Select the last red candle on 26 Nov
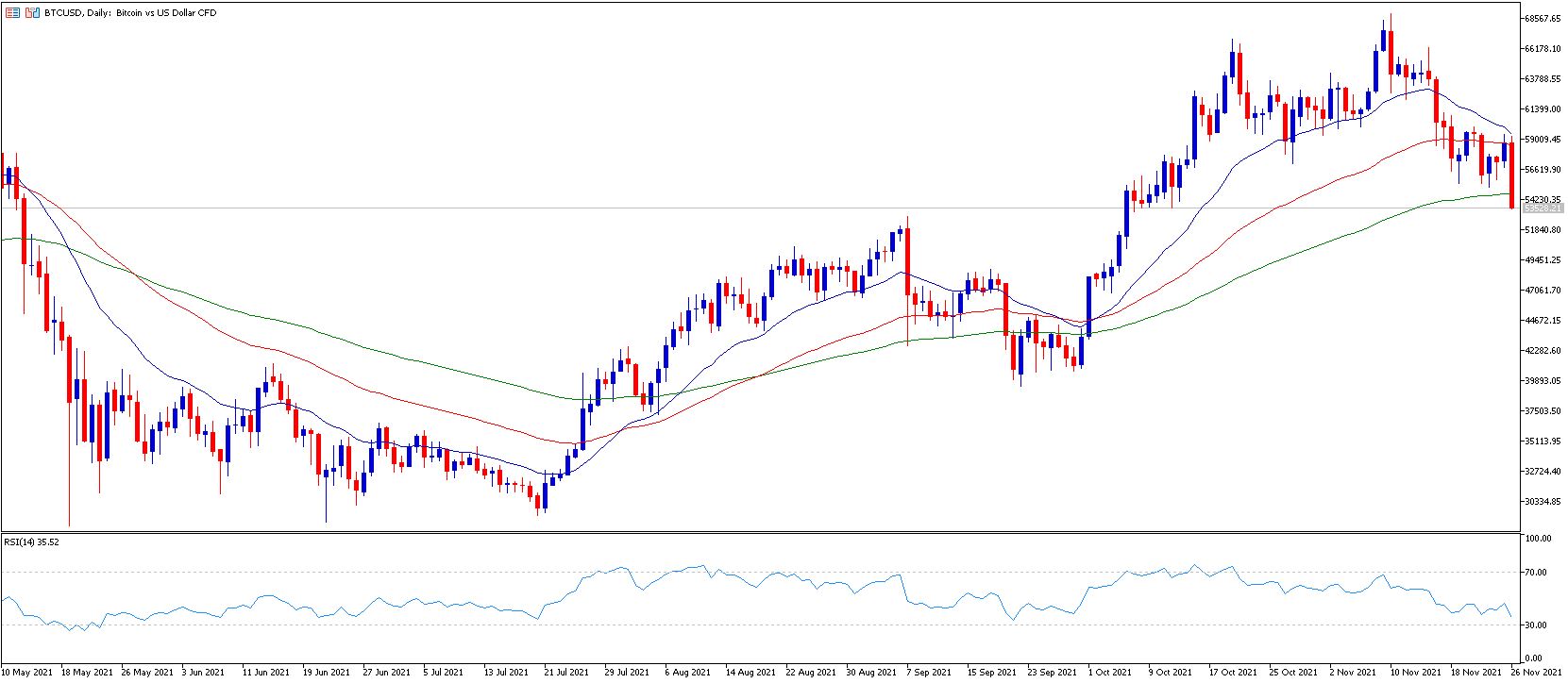The width and height of the screenshot is (1568, 683). click(x=1512, y=175)
